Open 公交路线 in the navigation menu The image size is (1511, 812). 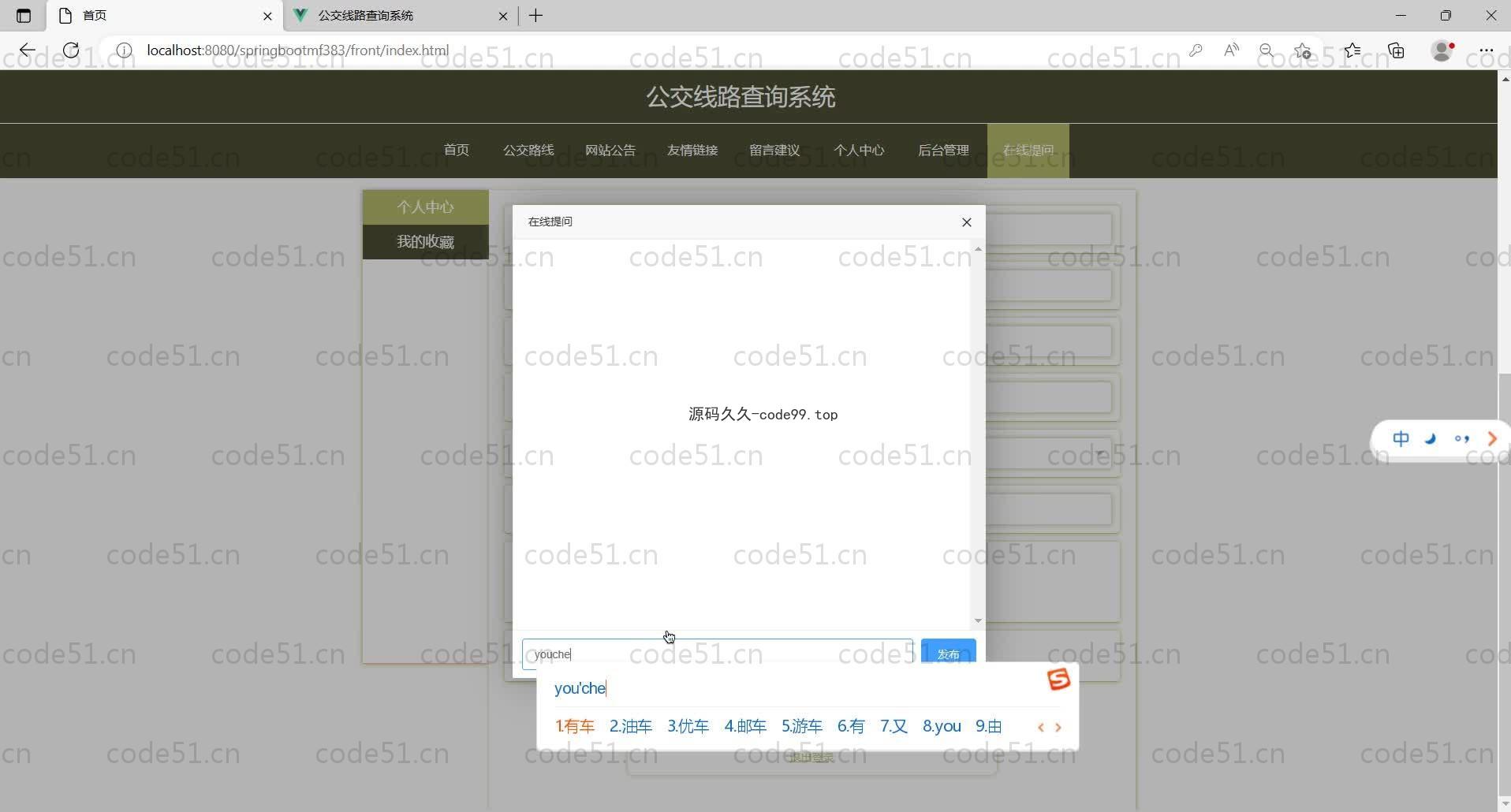pos(528,151)
